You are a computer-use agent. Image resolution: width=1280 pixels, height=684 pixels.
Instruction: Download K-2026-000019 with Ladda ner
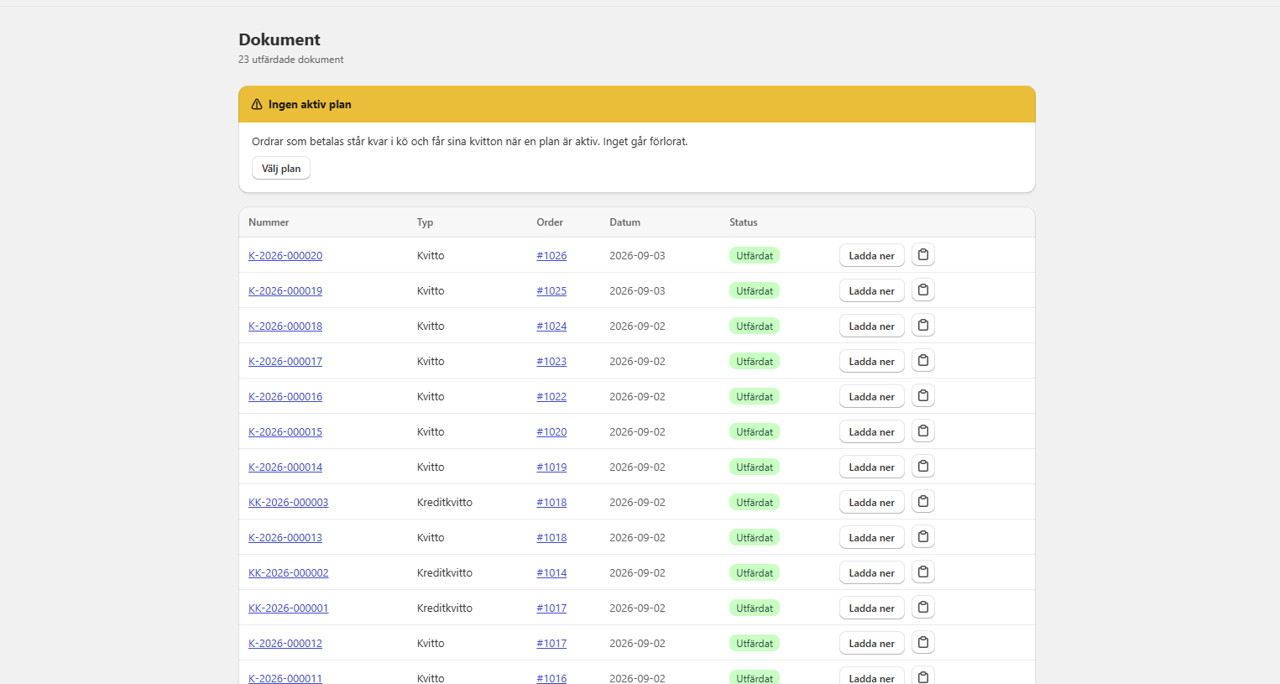click(x=872, y=290)
